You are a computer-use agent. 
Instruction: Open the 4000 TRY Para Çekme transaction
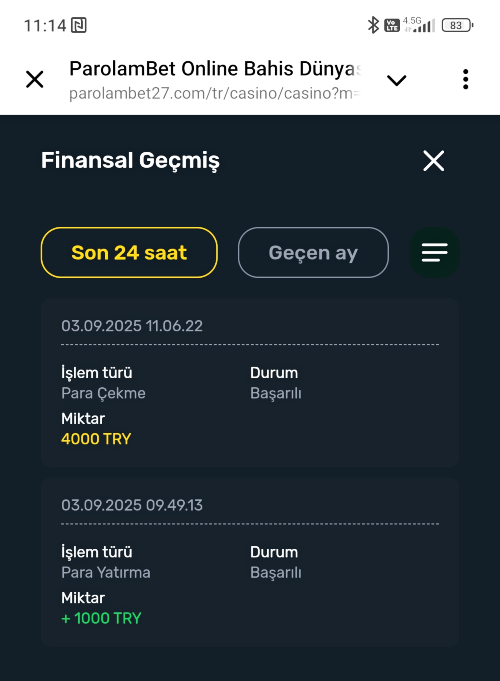click(250, 383)
